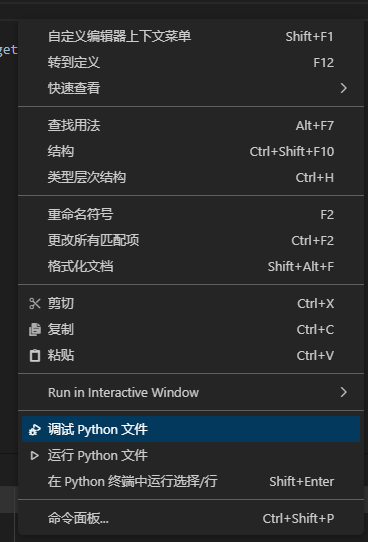Click the 粘贴 text label
This screenshot has width=368, height=542.
point(61,355)
